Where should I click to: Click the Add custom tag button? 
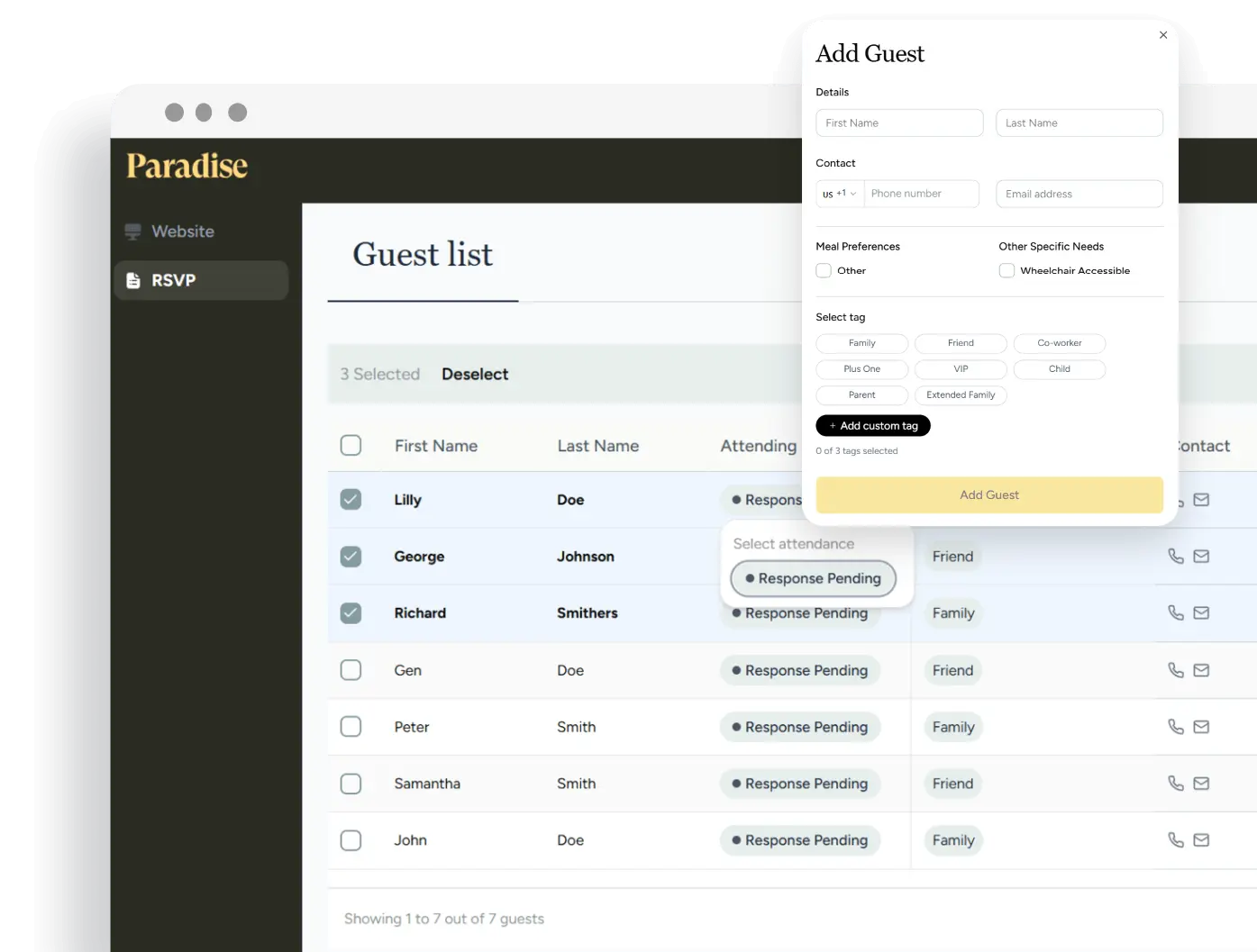click(873, 426)
